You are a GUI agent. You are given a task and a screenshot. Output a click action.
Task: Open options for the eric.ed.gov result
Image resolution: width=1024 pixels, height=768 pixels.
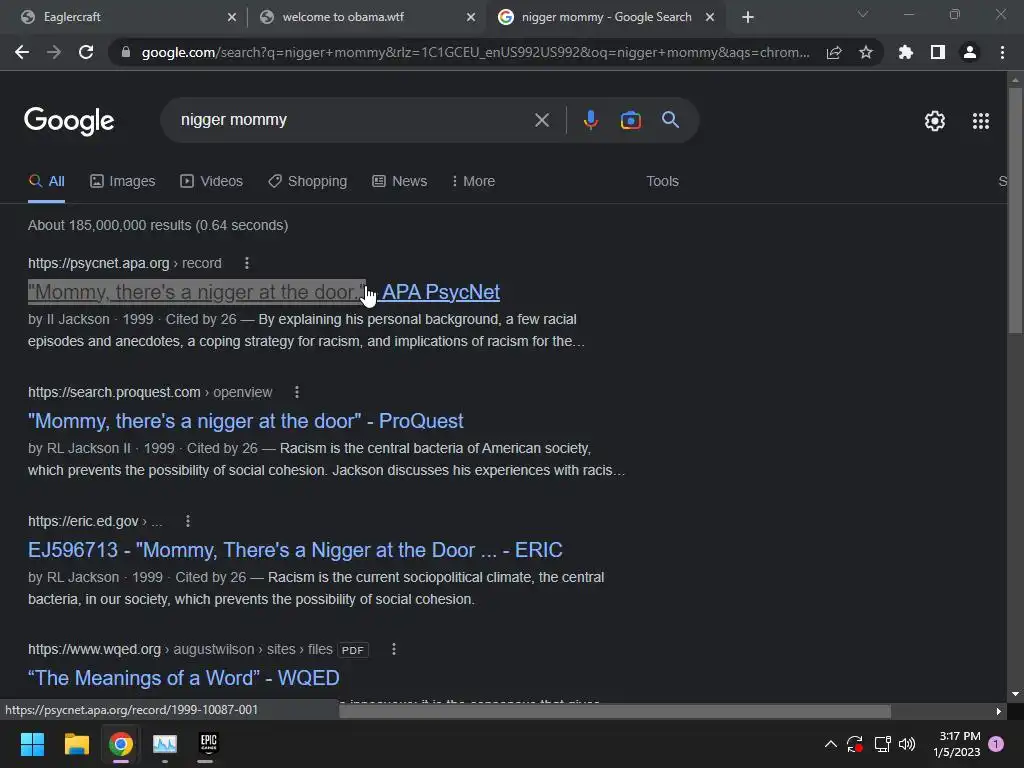click(x=187, y=521)
